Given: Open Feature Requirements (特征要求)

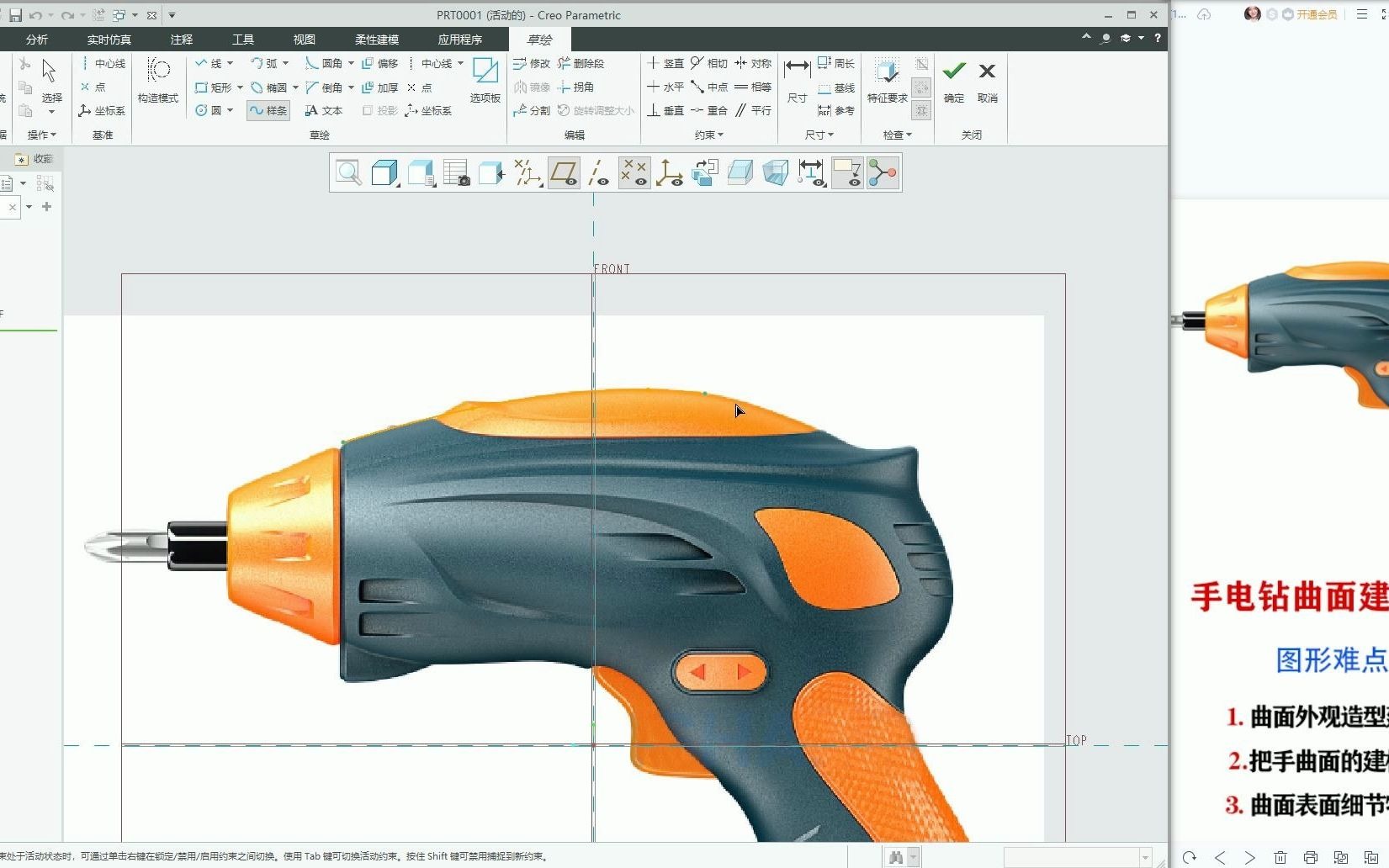Looking at the screenshot, I should [888, 81].
